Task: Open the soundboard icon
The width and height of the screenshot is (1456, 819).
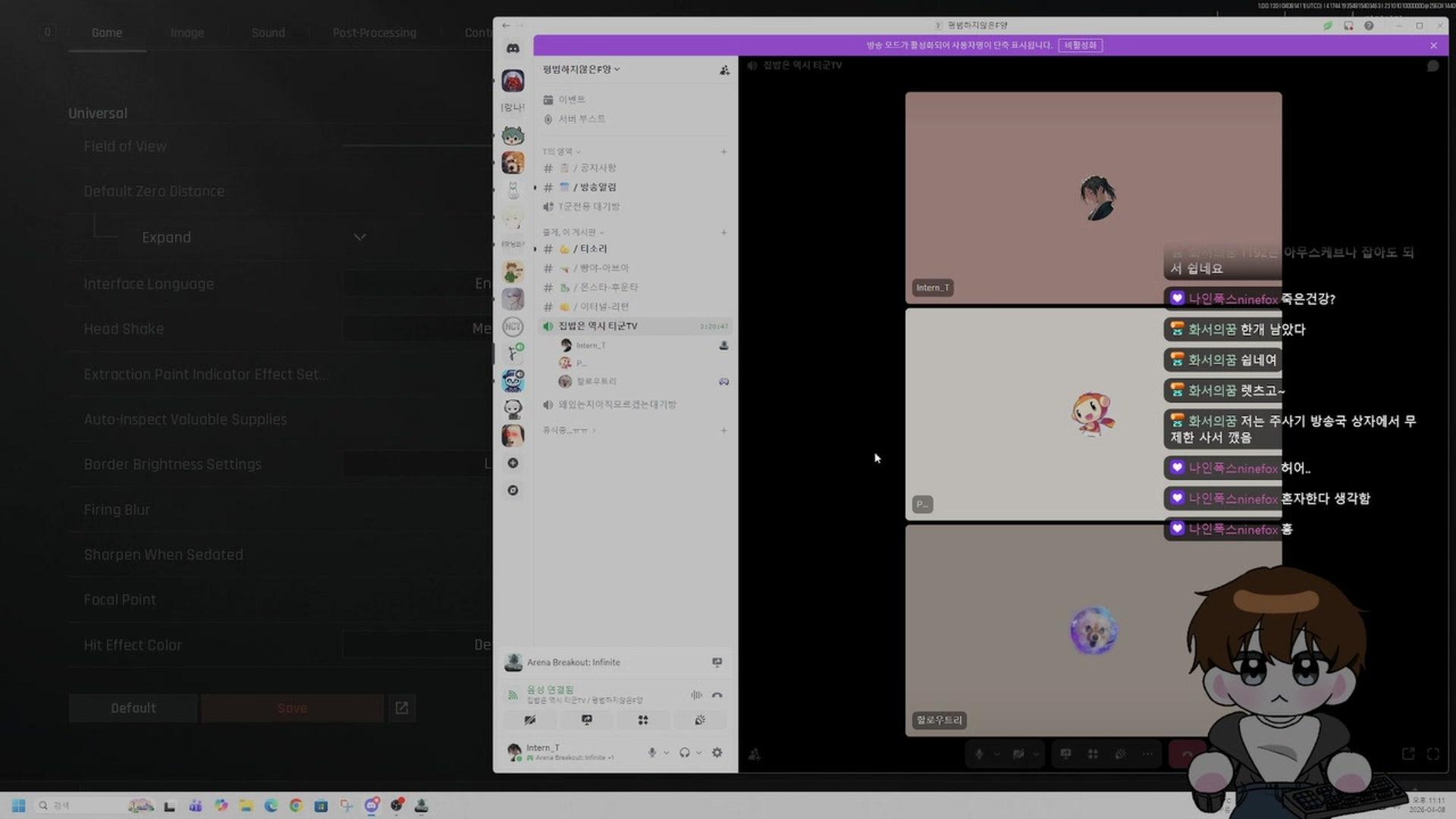Action: (699, 720)
